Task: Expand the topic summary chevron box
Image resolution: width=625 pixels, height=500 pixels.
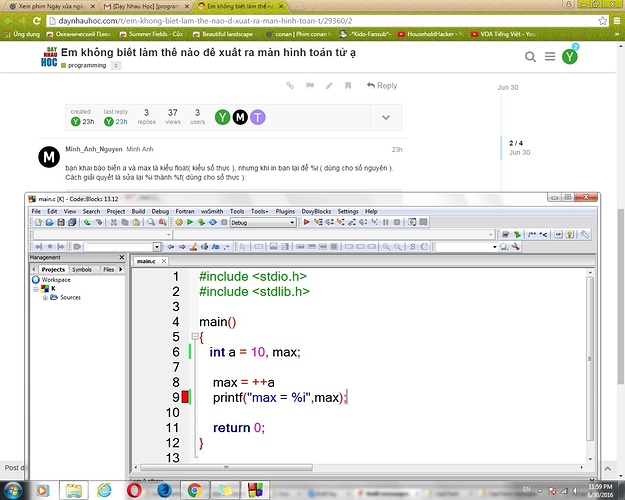Action: click(386, 118)
